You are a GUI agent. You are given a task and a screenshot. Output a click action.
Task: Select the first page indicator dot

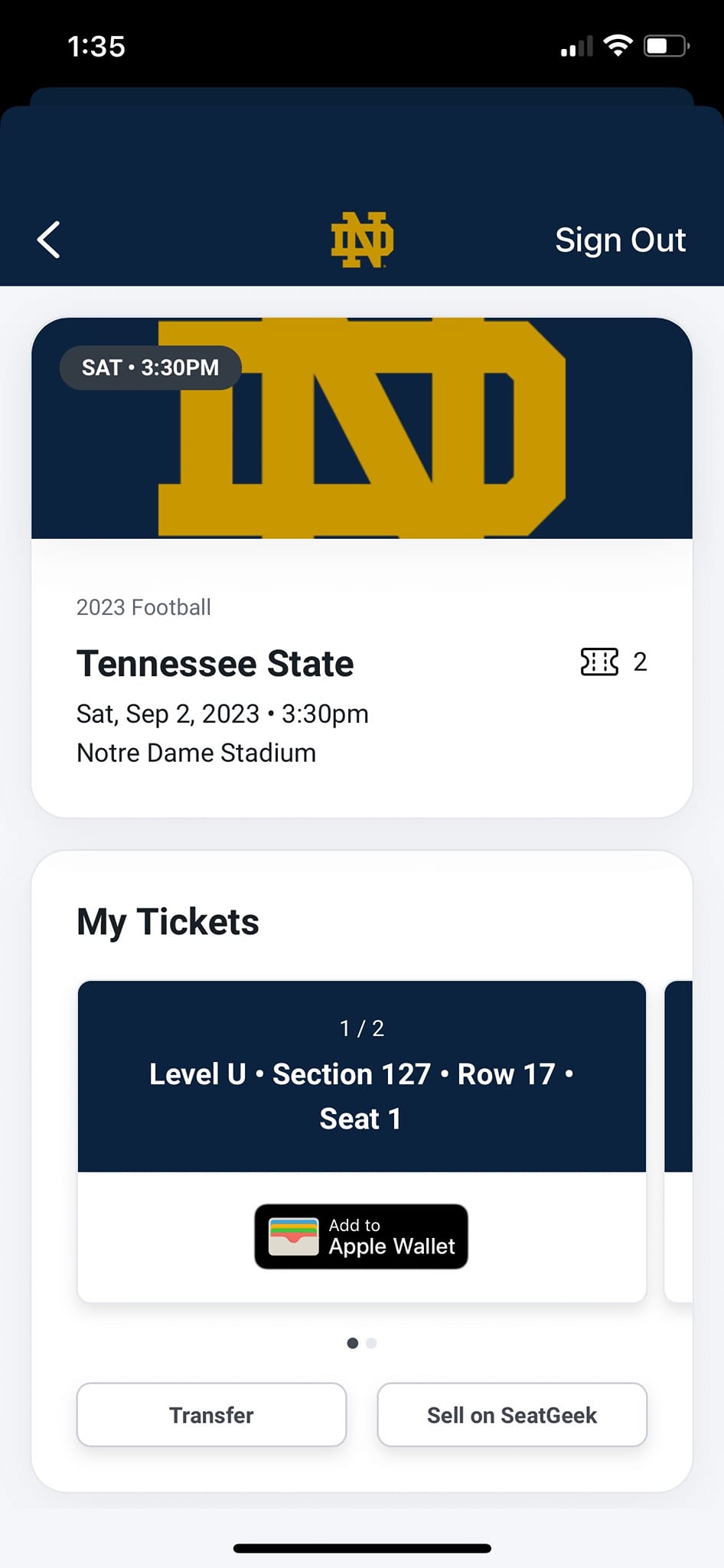pyautogui.click(x=352, y=1343)
